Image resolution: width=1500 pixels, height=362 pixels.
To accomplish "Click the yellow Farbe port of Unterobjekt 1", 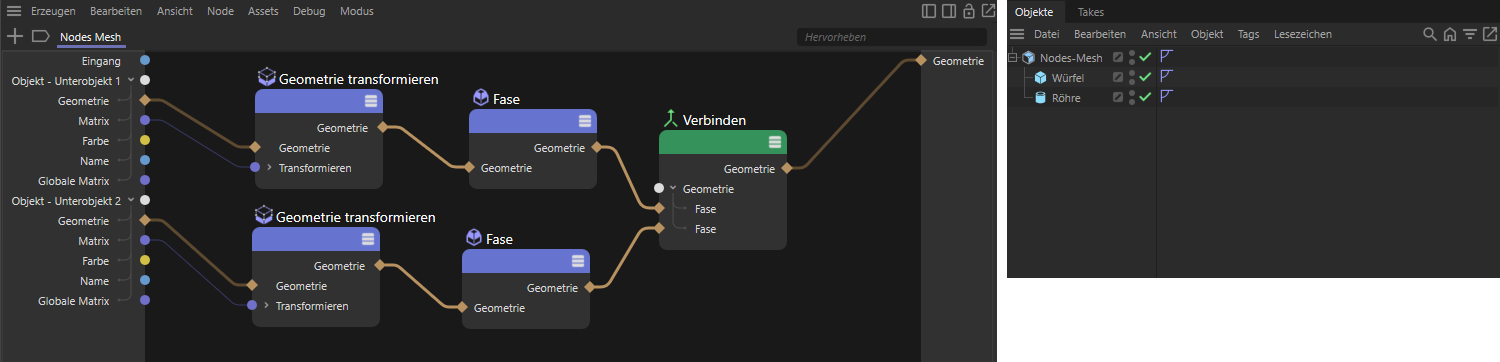I will [x=145, y=141].
